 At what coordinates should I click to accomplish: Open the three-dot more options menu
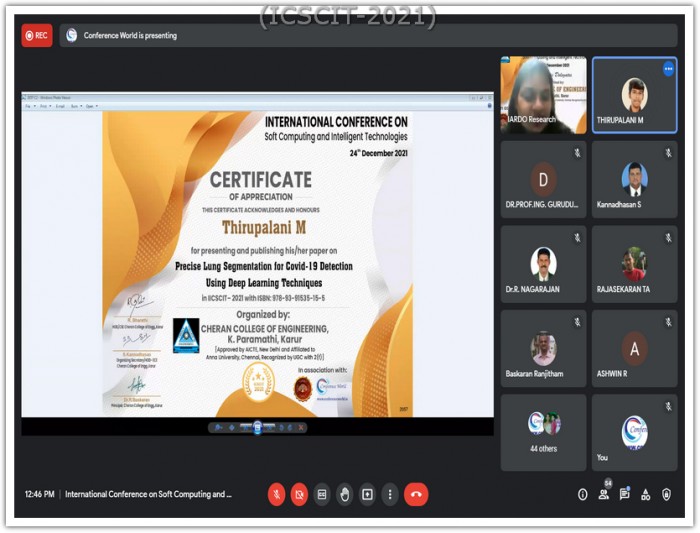390,494
